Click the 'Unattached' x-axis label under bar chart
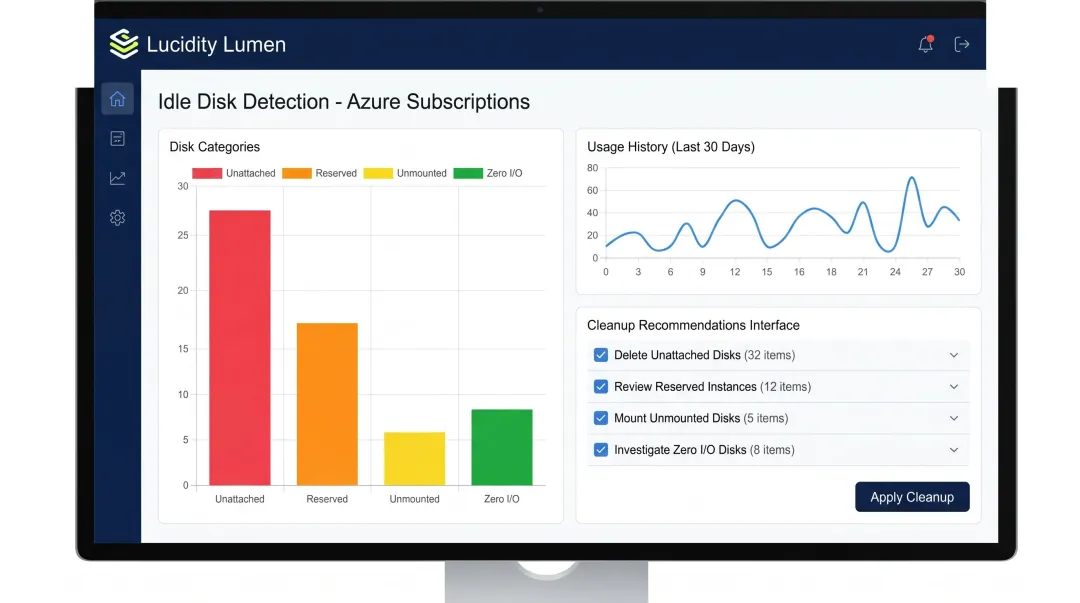The height and width of the screenshot is (603, 1080). [x=240, y=499]
